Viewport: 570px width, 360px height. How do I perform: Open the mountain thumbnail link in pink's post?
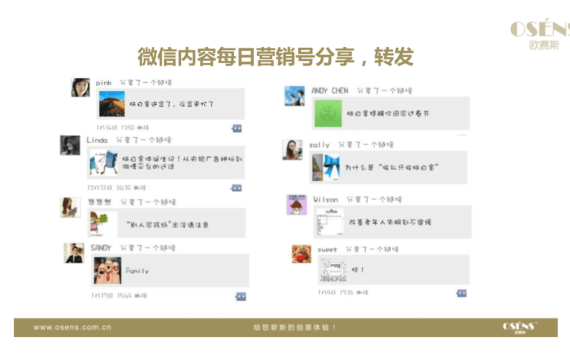(x=112, y=104)
